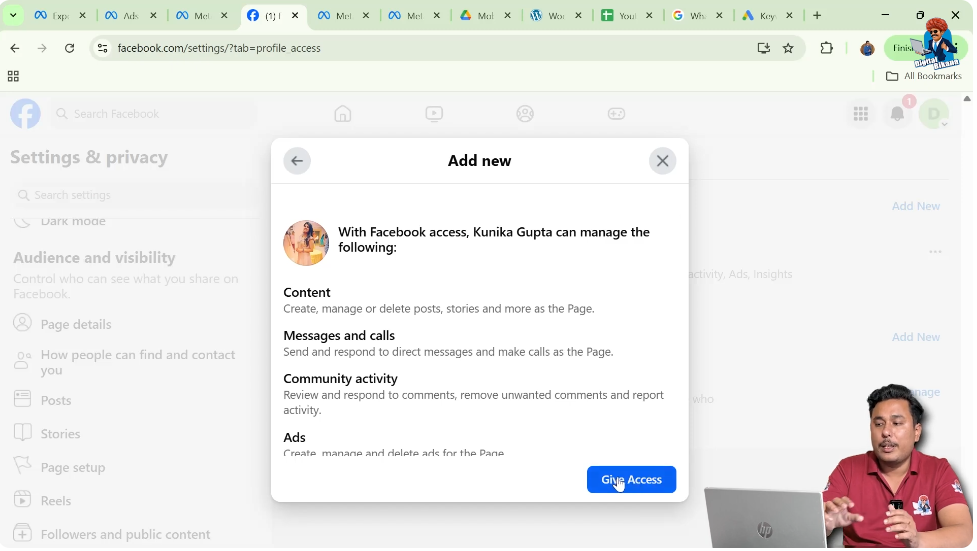
Task: Navigate back in the browser
Action: click(15, 49)
